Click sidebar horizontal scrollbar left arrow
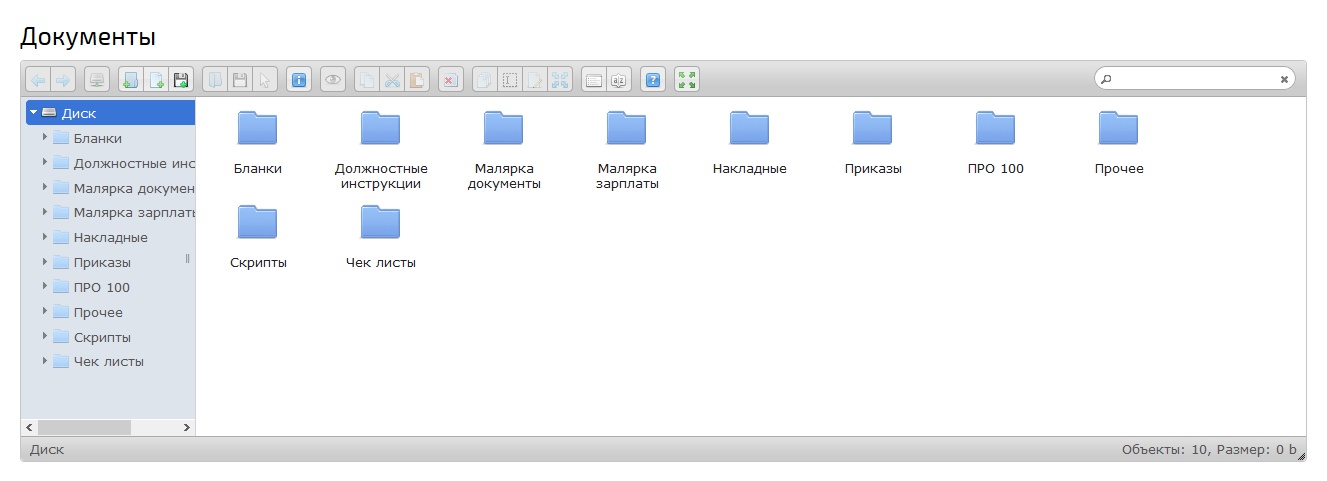The height and width of the screenshot is (481, 1327). click(29, 427)
